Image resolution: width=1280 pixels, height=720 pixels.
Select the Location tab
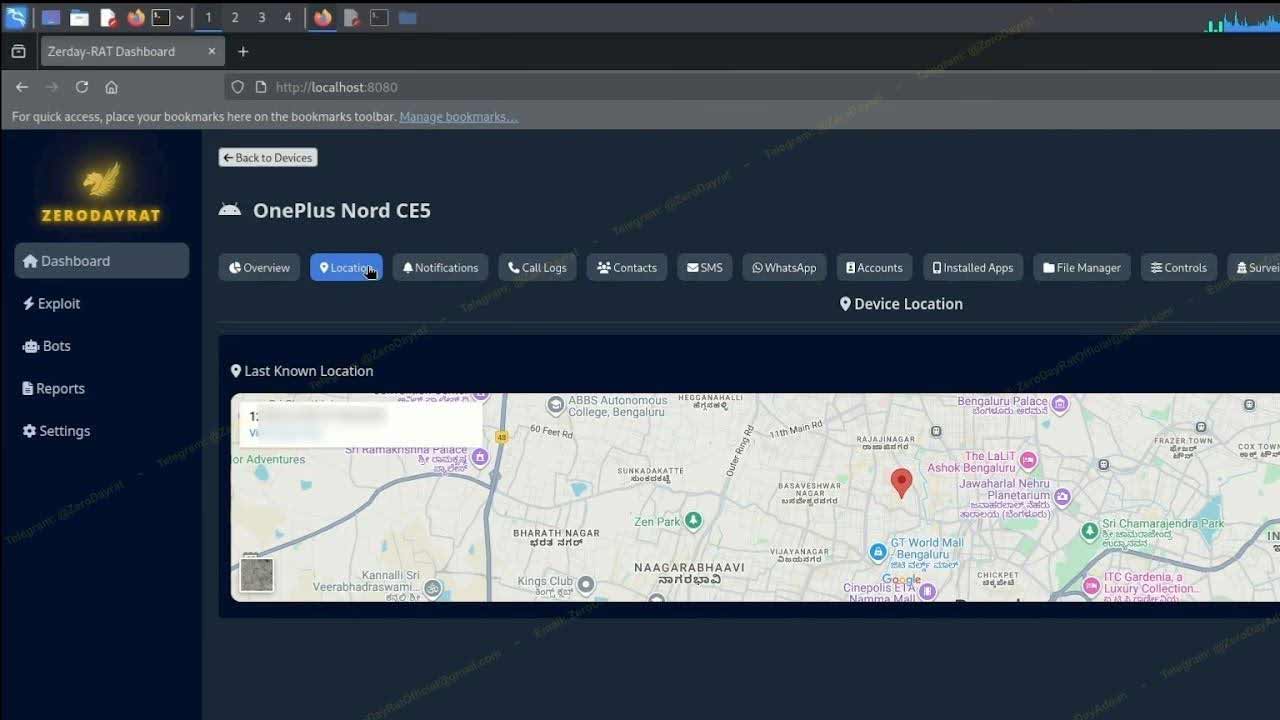(346, 267)
